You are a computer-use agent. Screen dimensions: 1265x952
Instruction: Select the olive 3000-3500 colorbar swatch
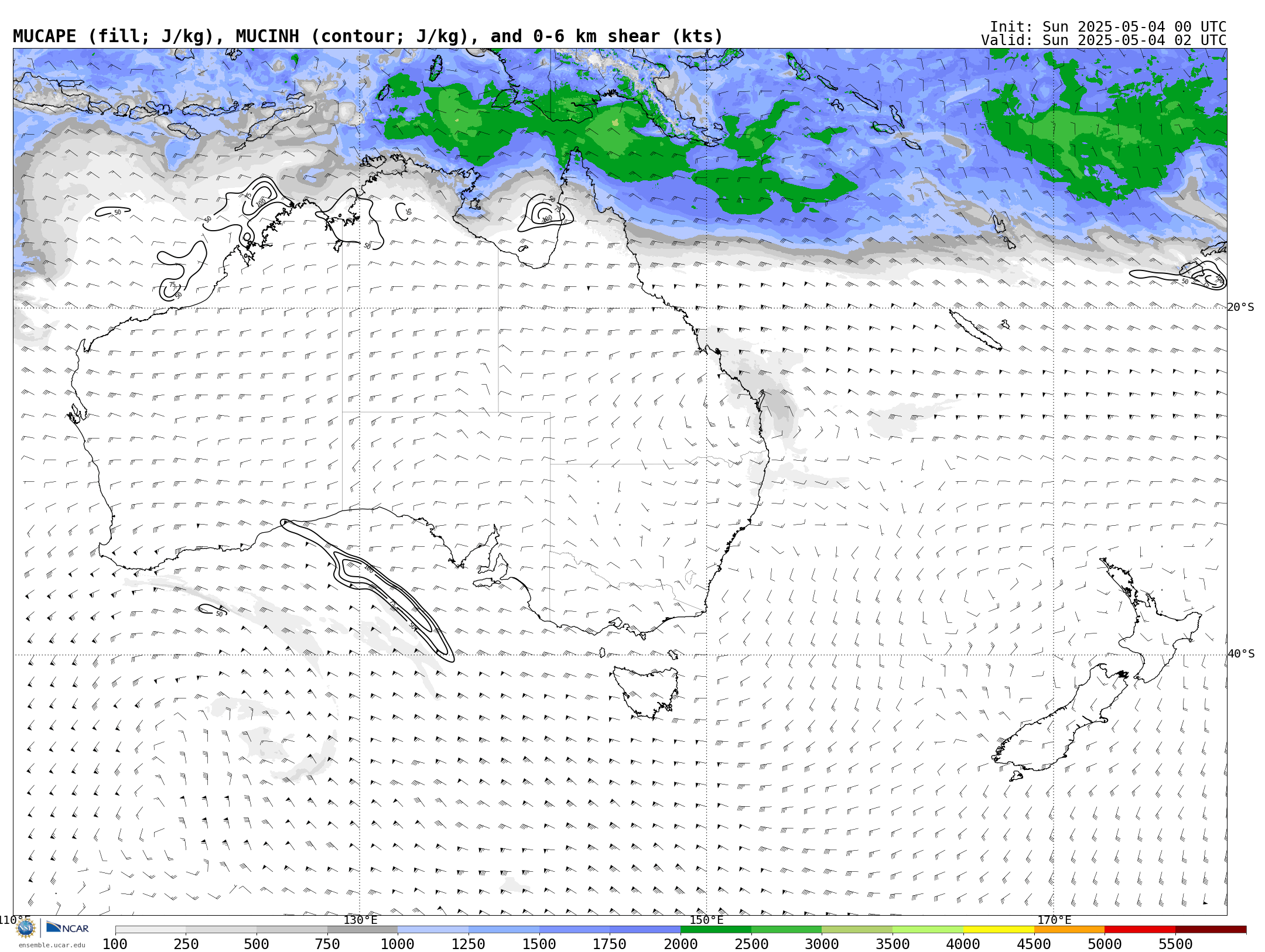[857, 930]
